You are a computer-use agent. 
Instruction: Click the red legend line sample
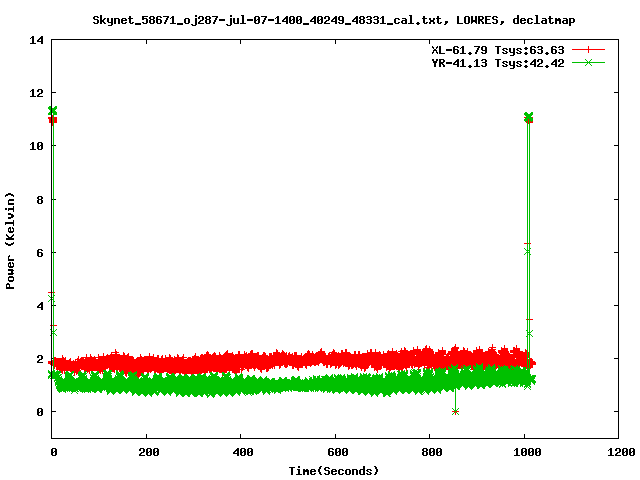click(x=588, y=50)
